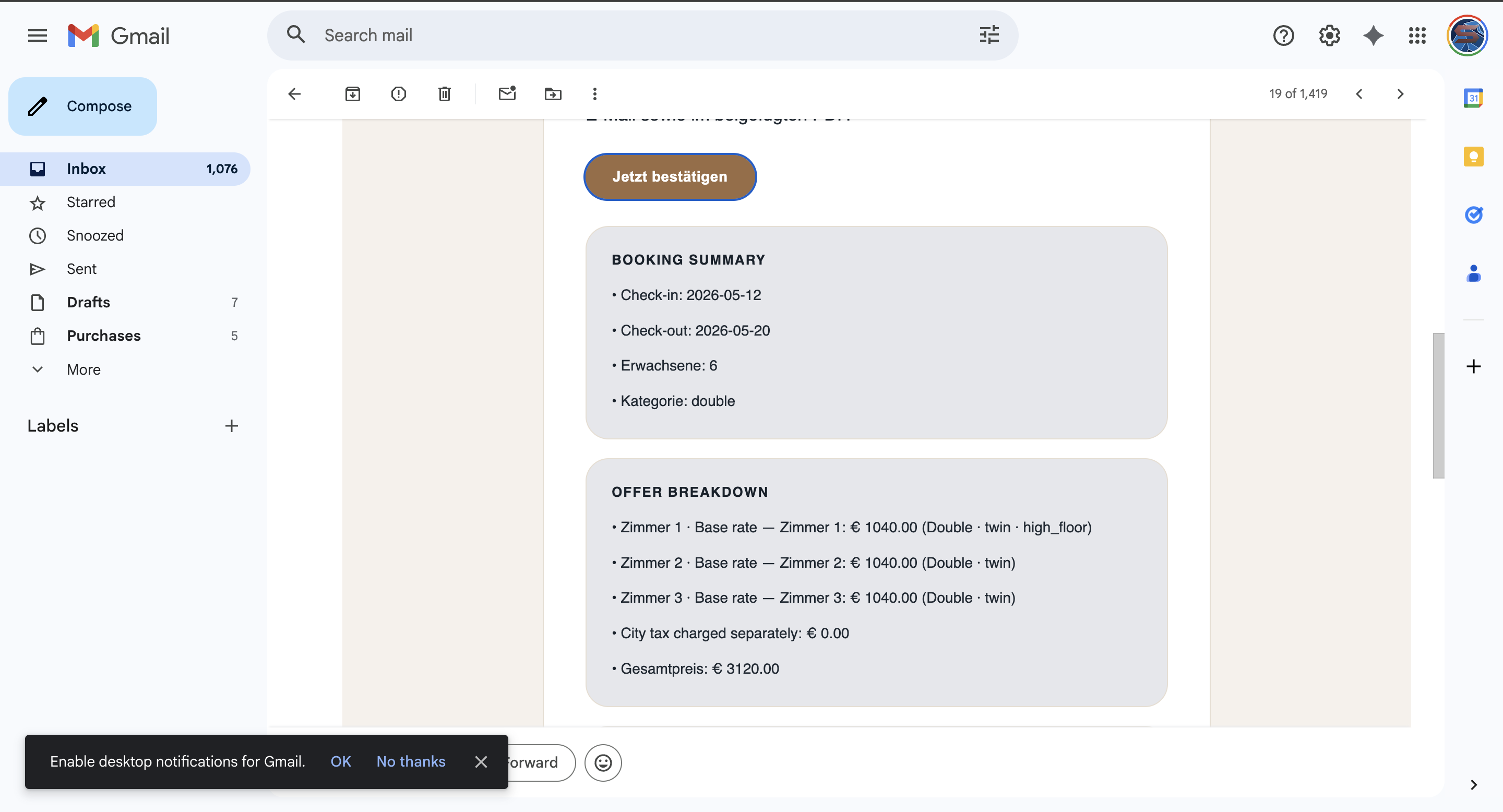
Task: Click the Zimmer 3 base rate line
Action: [814, 598]
